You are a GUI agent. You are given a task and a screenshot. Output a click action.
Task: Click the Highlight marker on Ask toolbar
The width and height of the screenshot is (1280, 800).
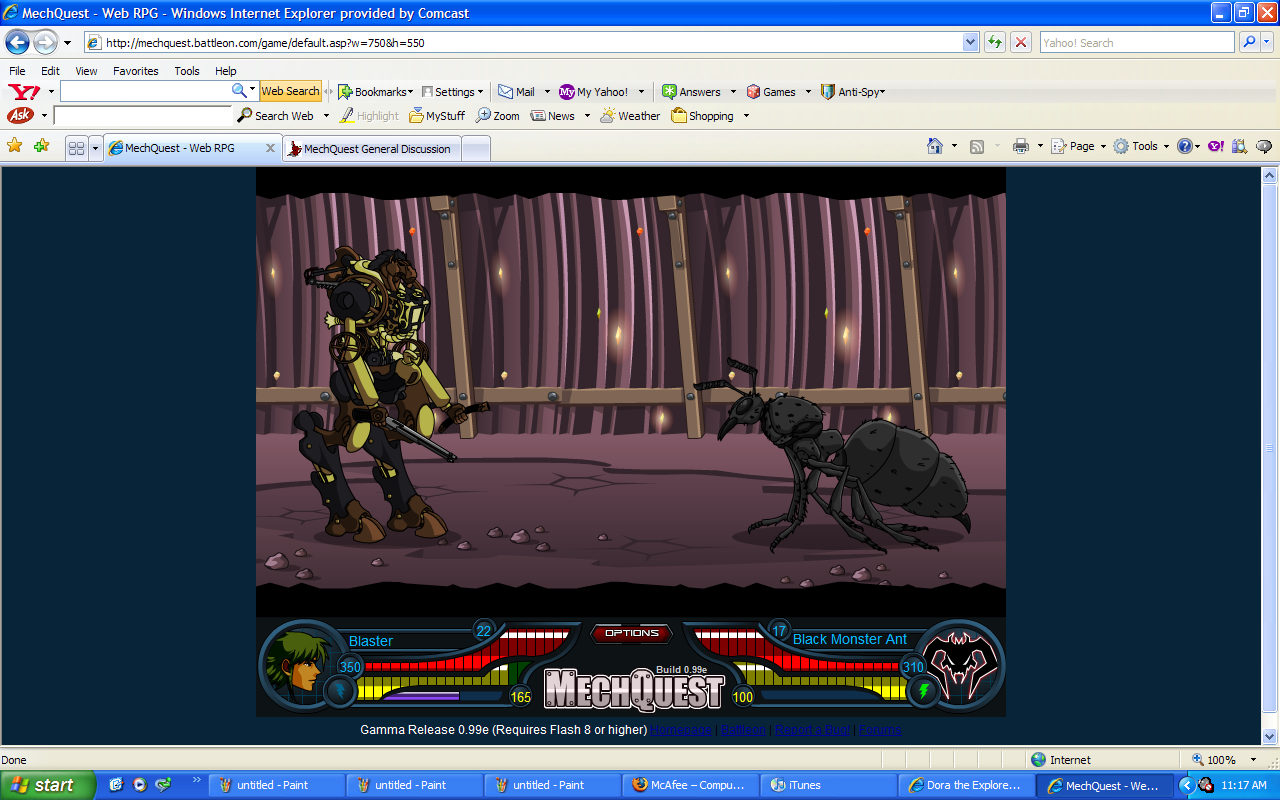(369, 116)
